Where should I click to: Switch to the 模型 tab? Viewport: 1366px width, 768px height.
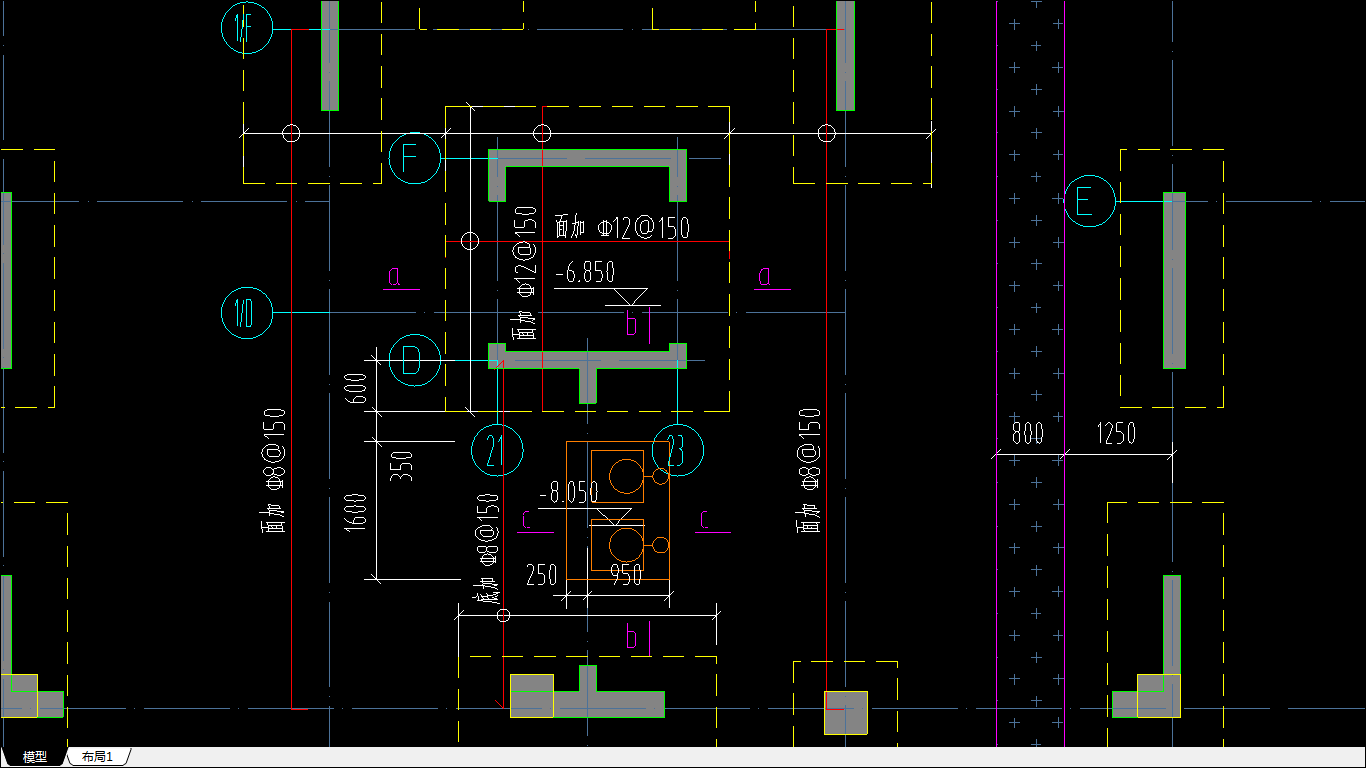pos(34,757)
